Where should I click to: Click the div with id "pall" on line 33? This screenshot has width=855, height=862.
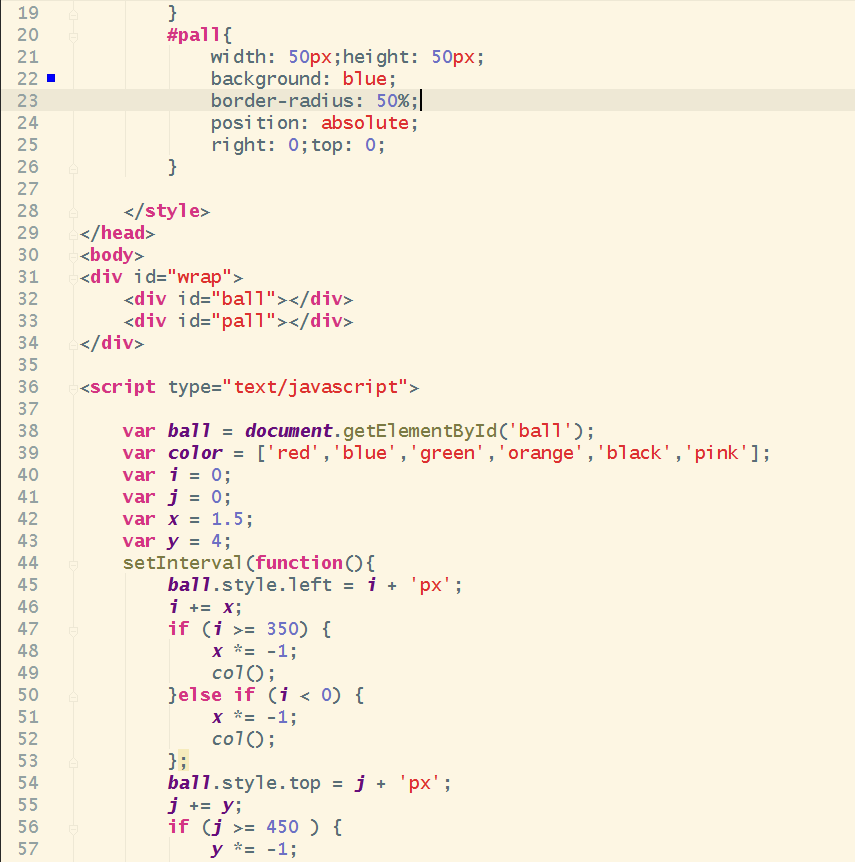point(238,321)
